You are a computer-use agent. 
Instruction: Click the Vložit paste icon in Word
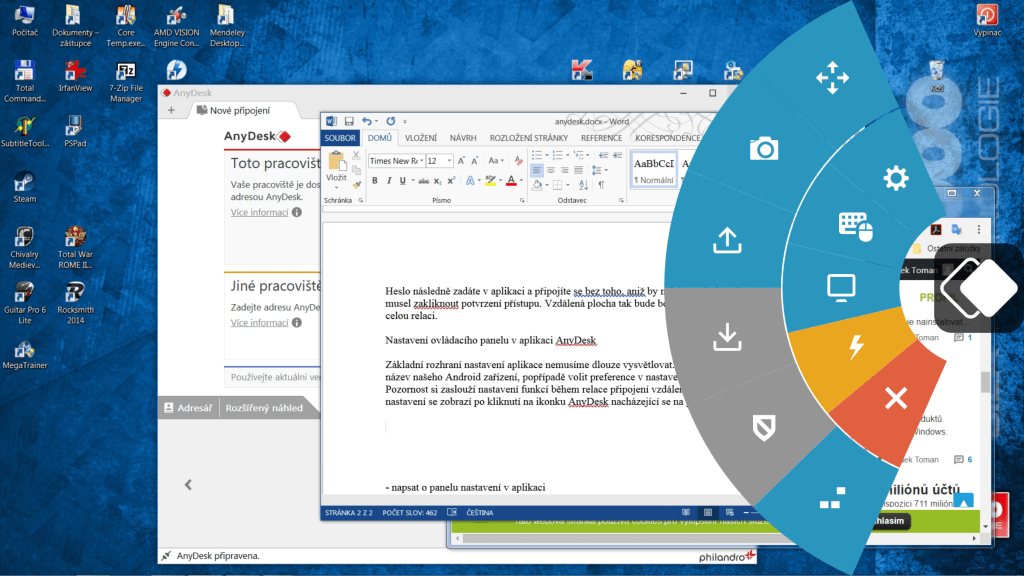click(336, 162)
